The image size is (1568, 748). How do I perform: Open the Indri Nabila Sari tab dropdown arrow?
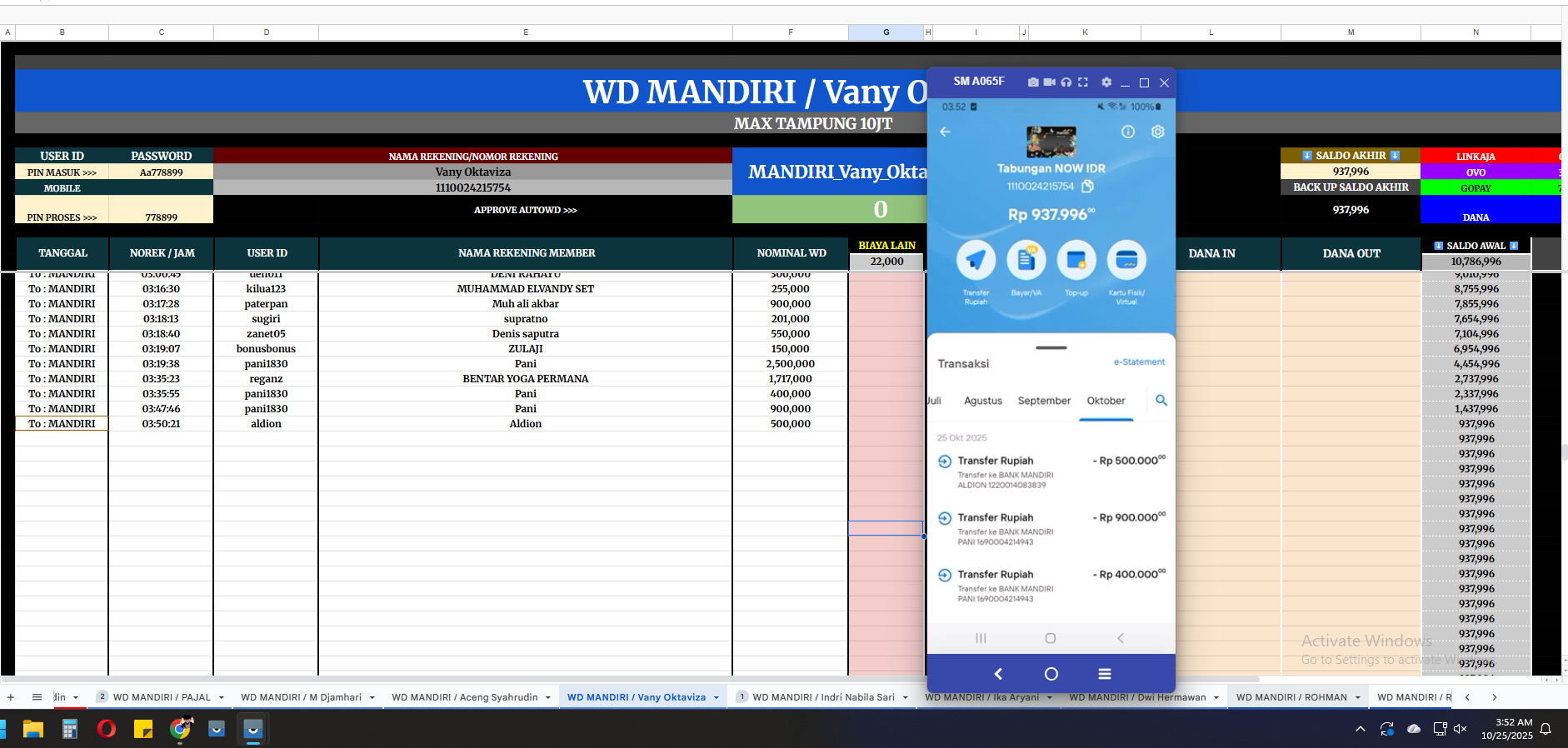click(x=906, y=698)
